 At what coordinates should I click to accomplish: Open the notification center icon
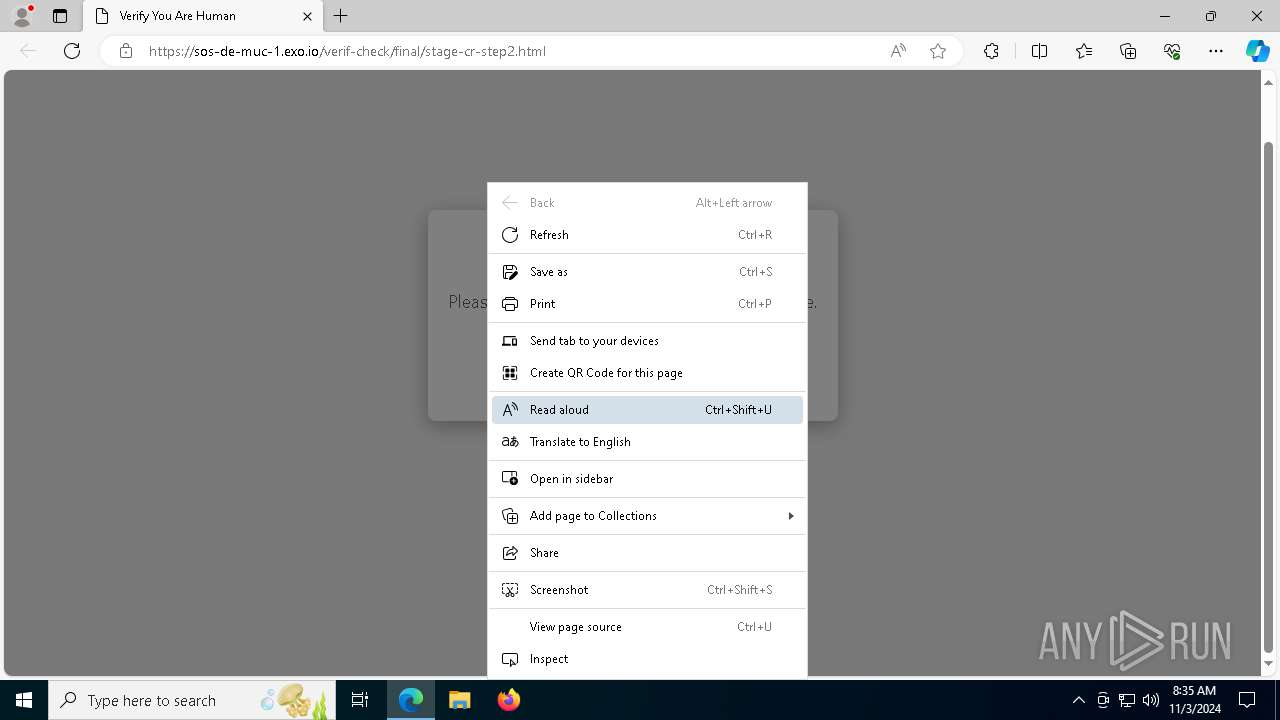pyautogui.click(x=1247, y=700)
